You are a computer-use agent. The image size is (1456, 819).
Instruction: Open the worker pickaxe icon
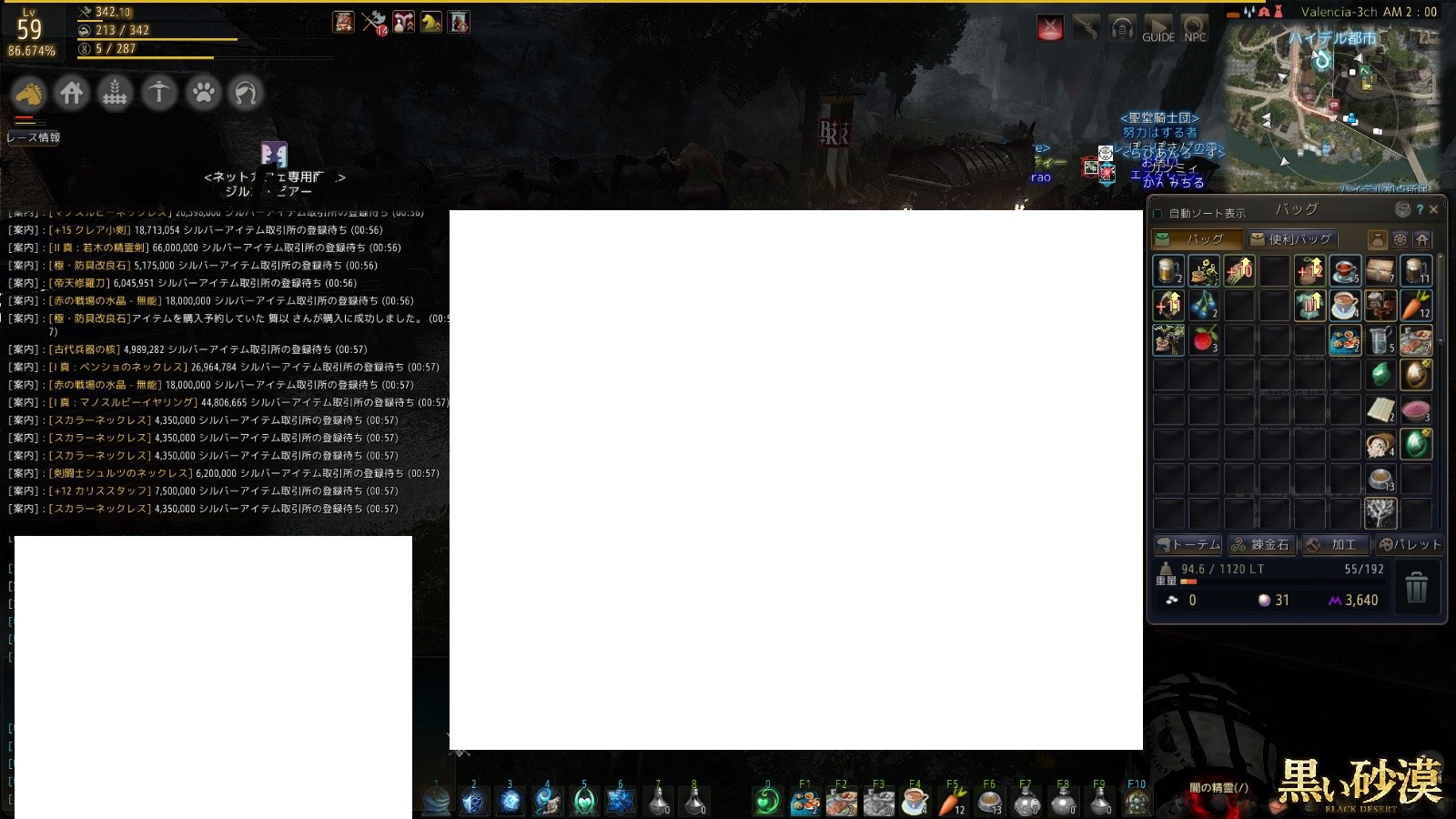pos(158,93)
